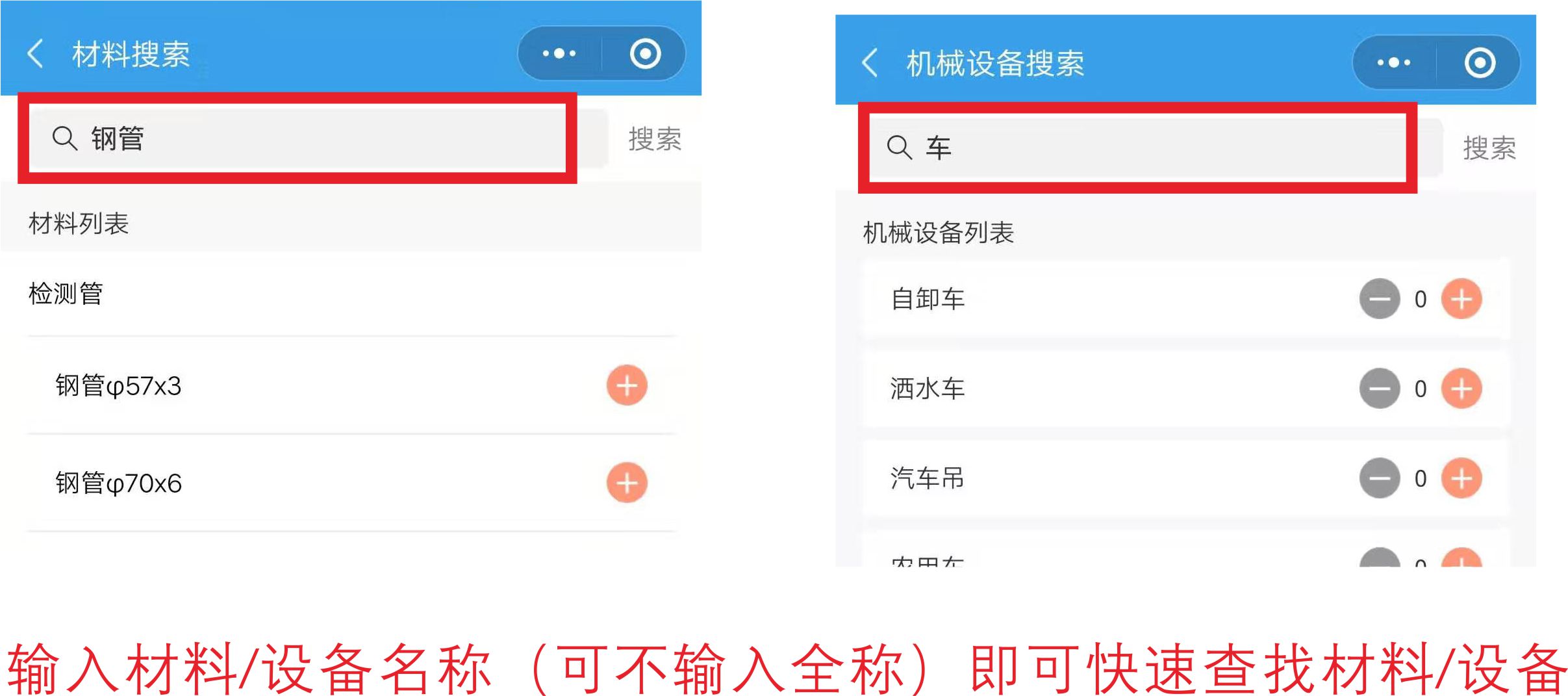Tap the circular close icon on 机械设备搜索 header
1568x696 pixels.
click(x=1480, y=62)
